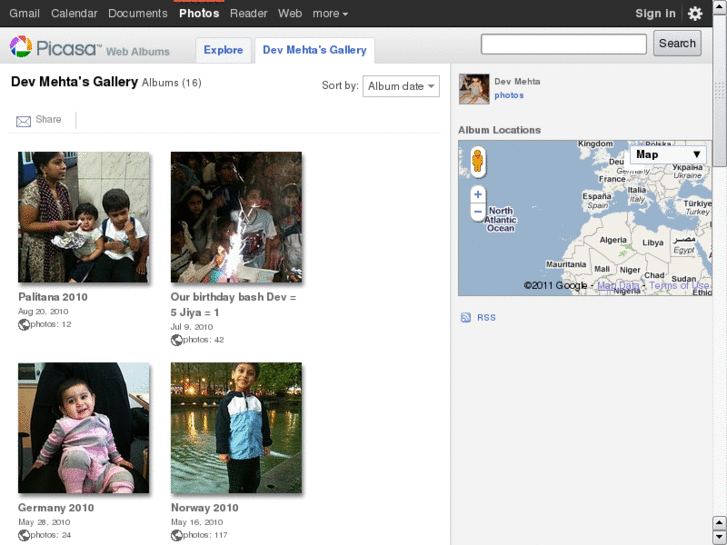Viewport: 727px width, 545px height.
Task: Open the photos link under Dev Mehta
Action: click(509, 96)
